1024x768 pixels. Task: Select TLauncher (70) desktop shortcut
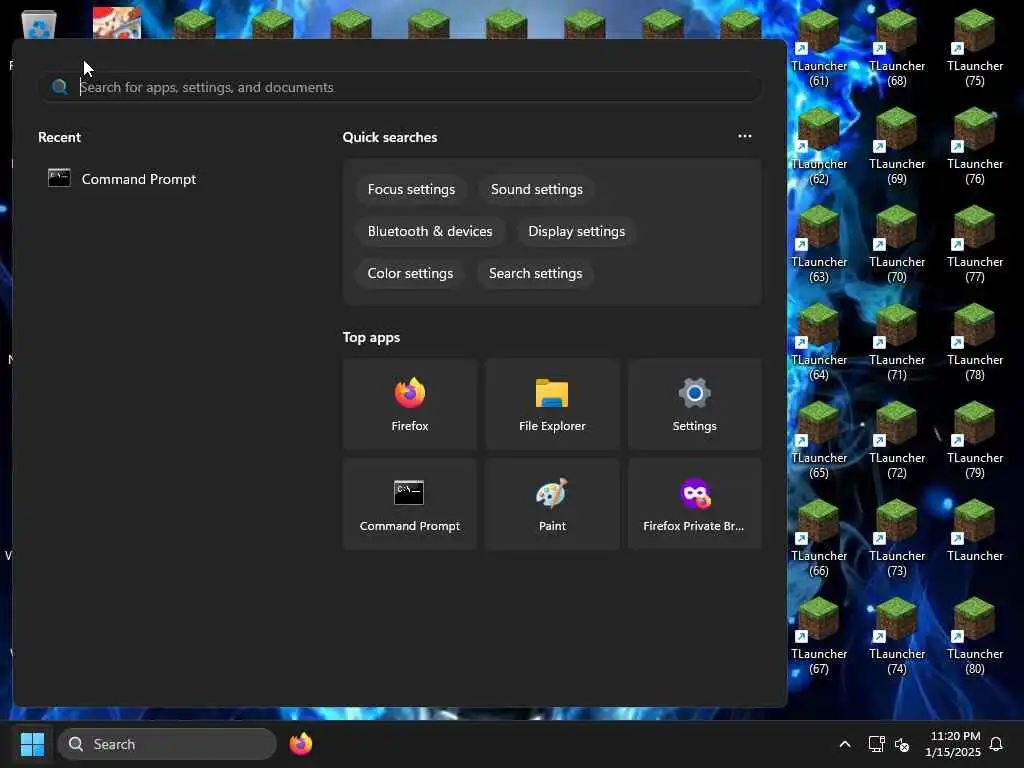897,244
